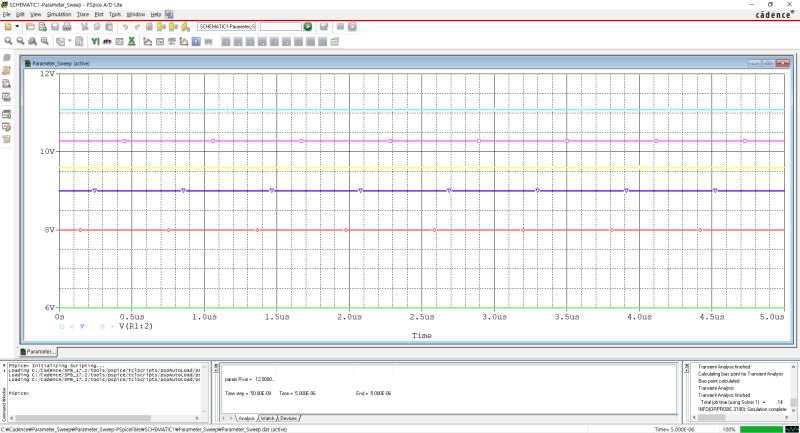This screenshot has height=433, width=800.
Task: Open the Plot menu
Action: (x=99, y=14)
